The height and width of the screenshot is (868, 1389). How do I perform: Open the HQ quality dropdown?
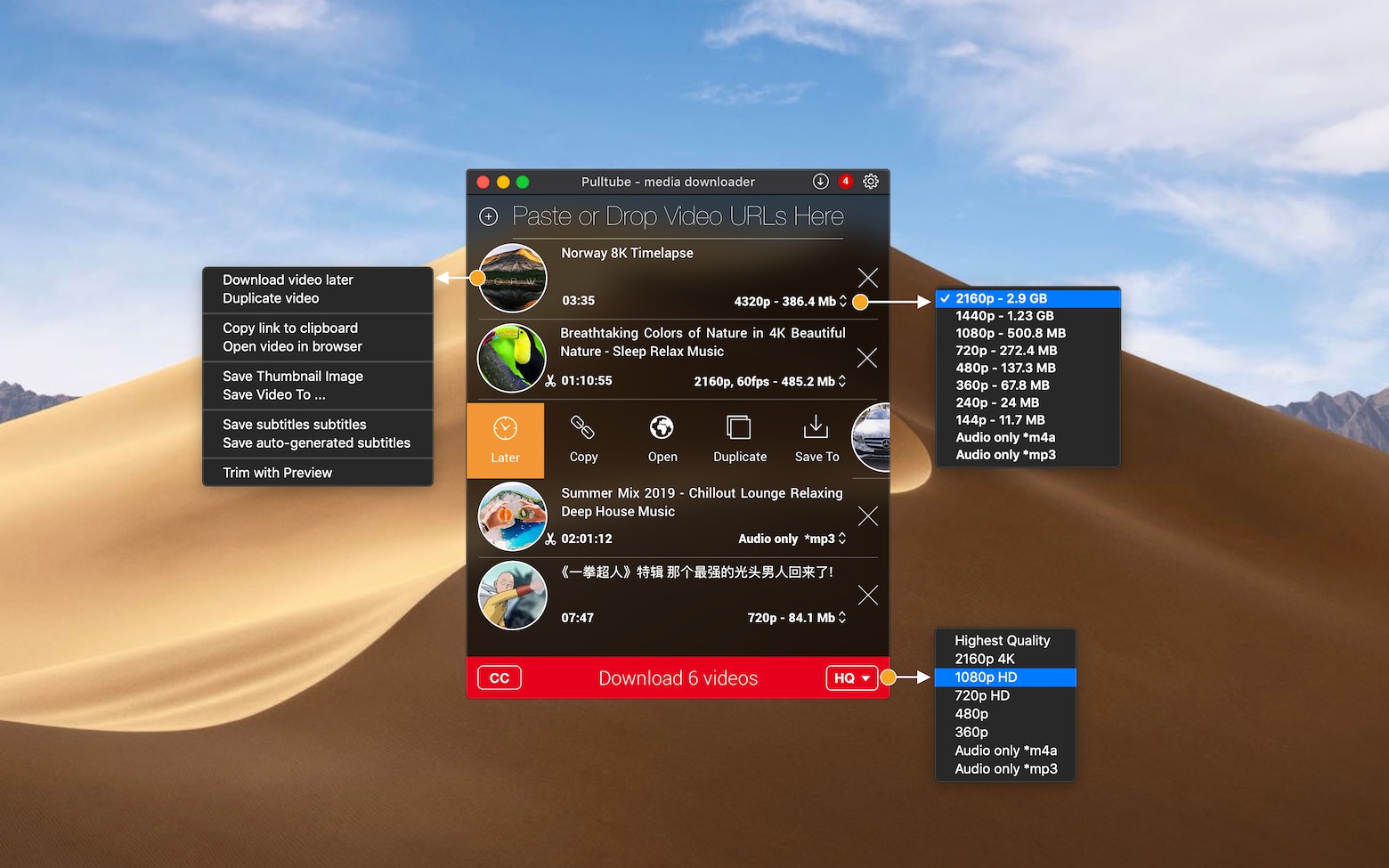pyautogui.click(x=851, y=677)
